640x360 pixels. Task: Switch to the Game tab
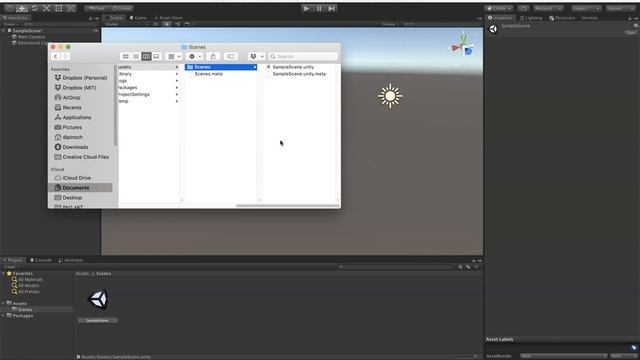click(x=138, y=18)
